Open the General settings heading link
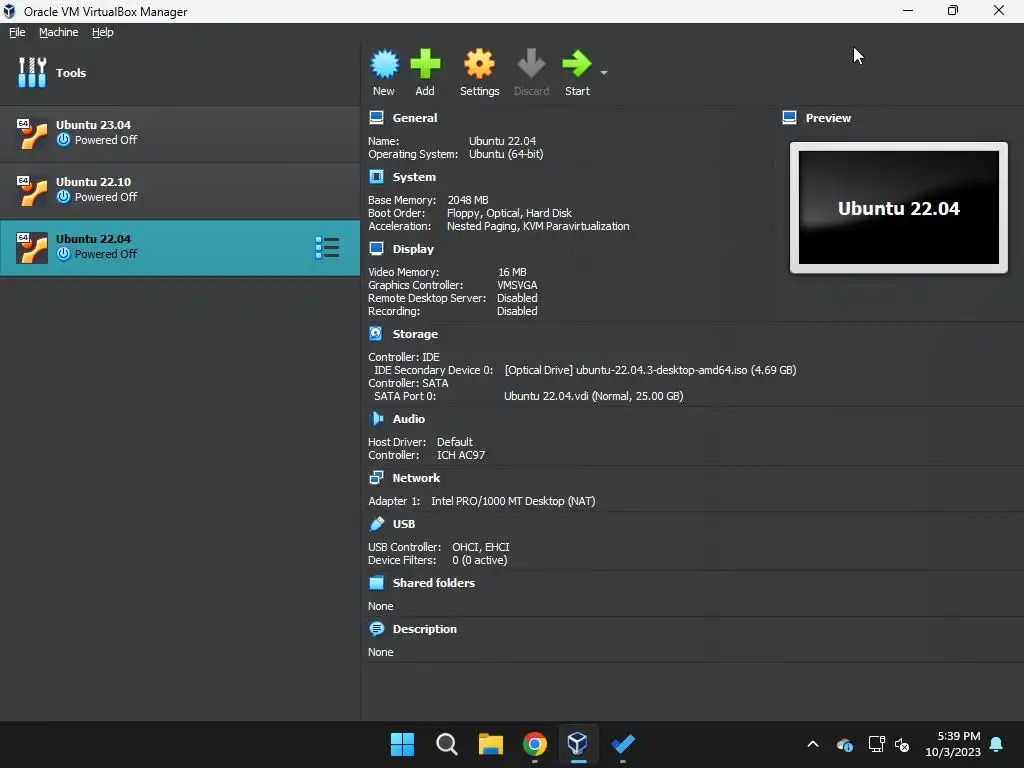 click(415, 118)
